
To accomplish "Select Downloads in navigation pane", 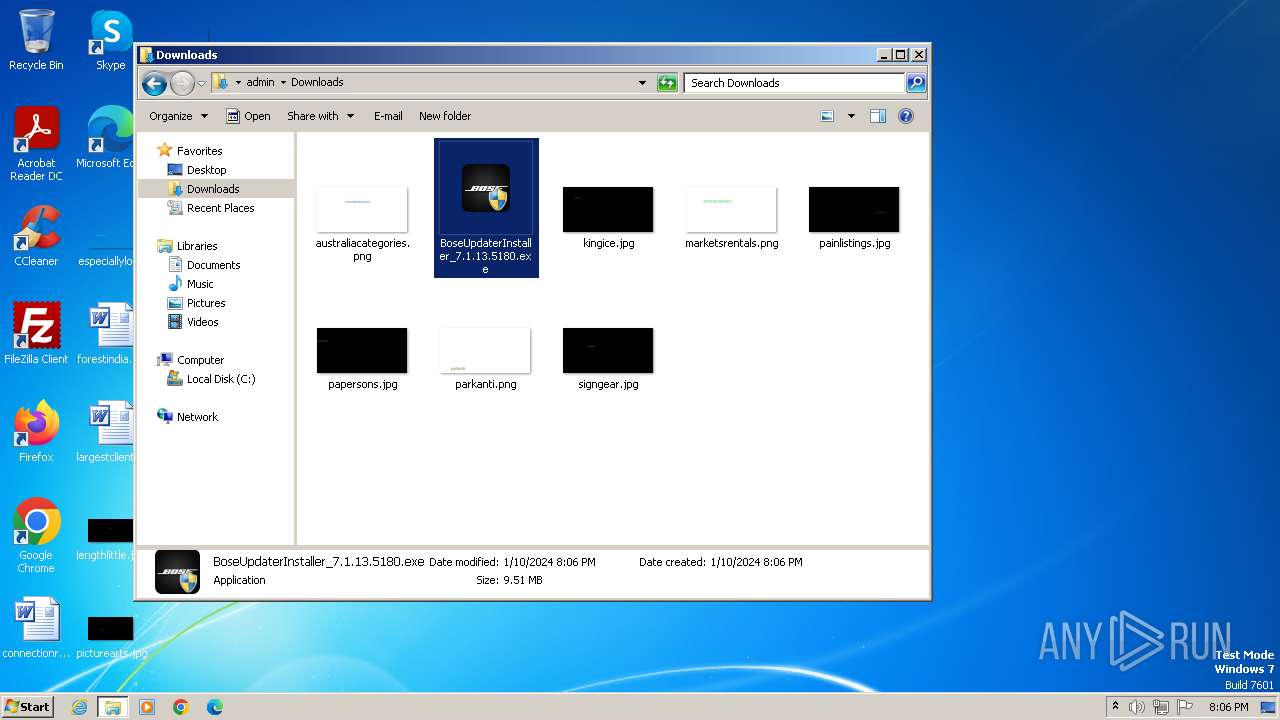I will point(212,189).
